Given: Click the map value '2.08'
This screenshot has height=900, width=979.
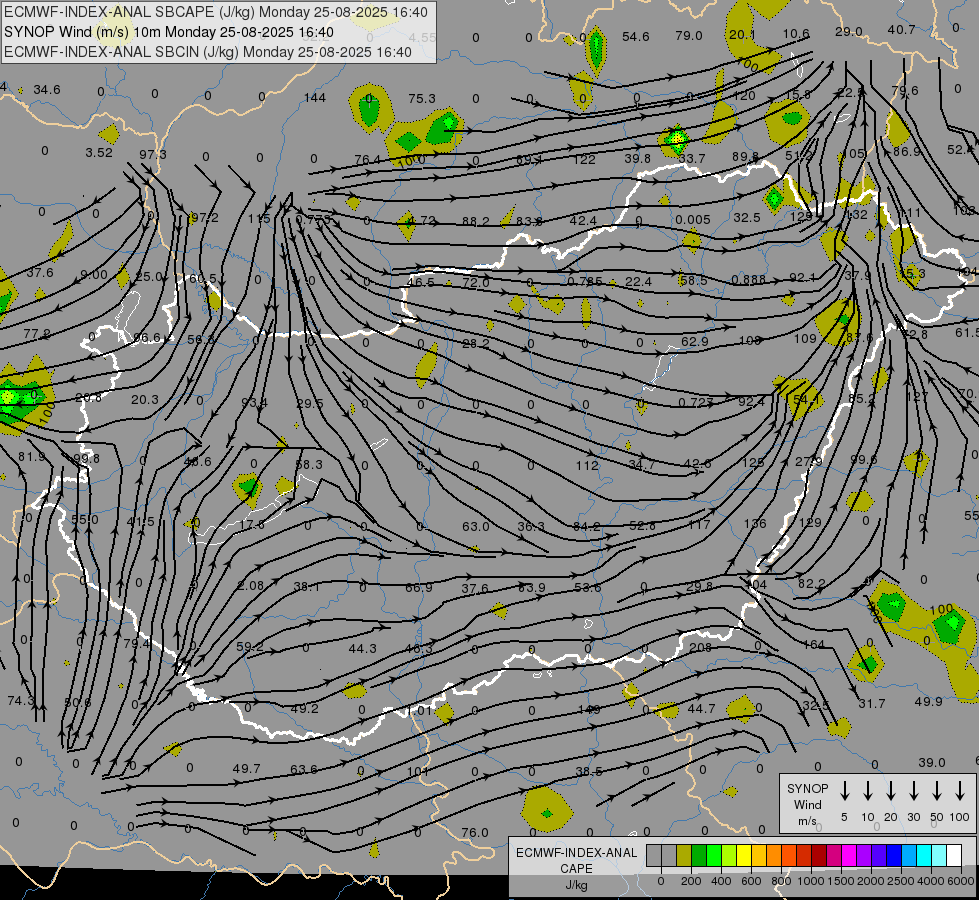Looking at the screenshot, I should pyautogui.click(x=251, y=586).
